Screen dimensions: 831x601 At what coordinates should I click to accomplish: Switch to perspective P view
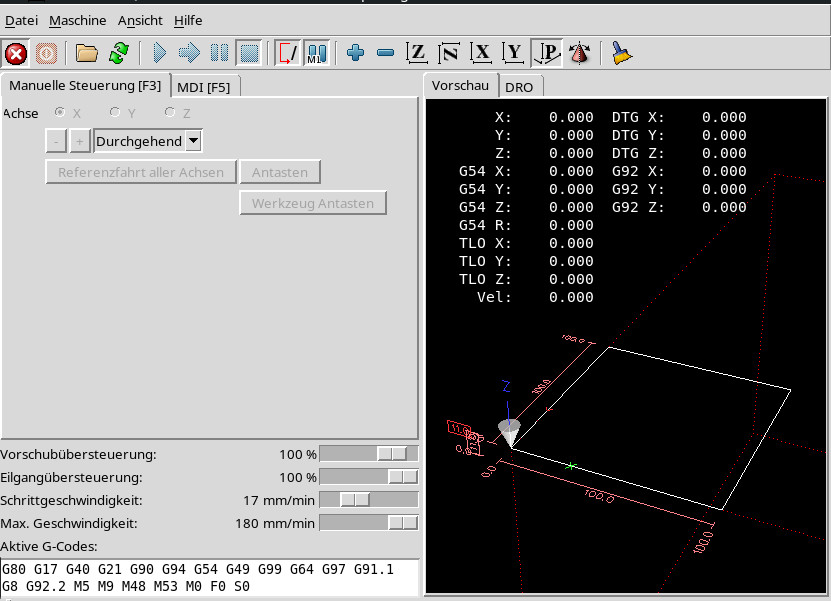[546, 54]
